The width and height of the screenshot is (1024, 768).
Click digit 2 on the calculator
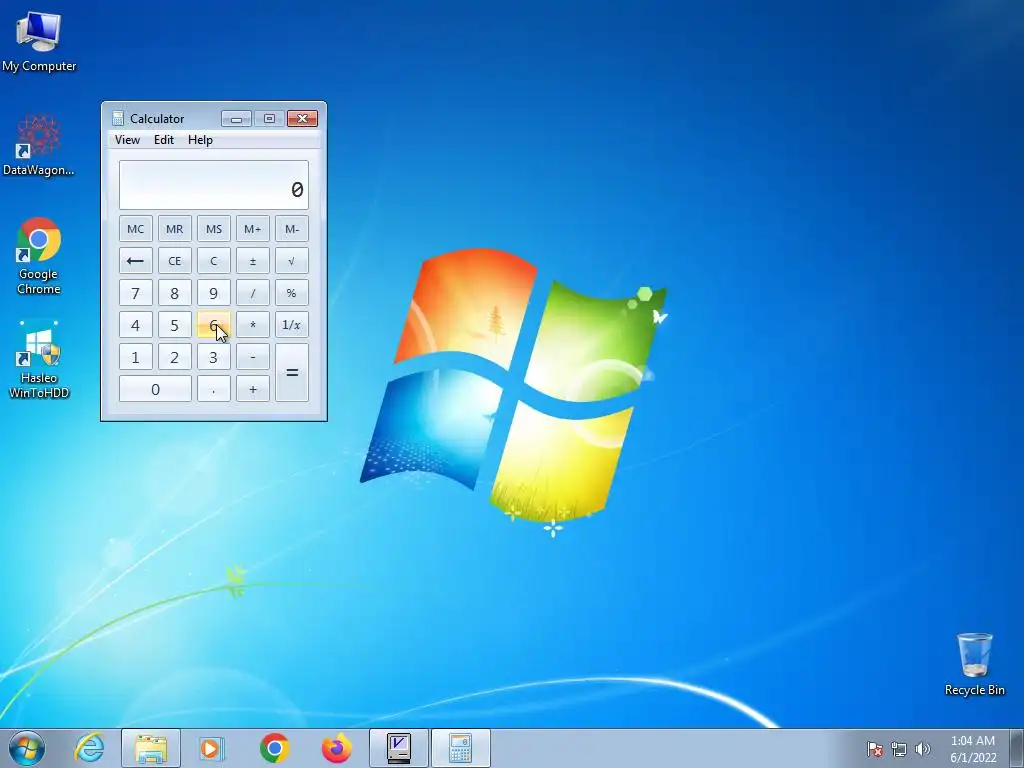pyautogui.click(x=174, y=357)
